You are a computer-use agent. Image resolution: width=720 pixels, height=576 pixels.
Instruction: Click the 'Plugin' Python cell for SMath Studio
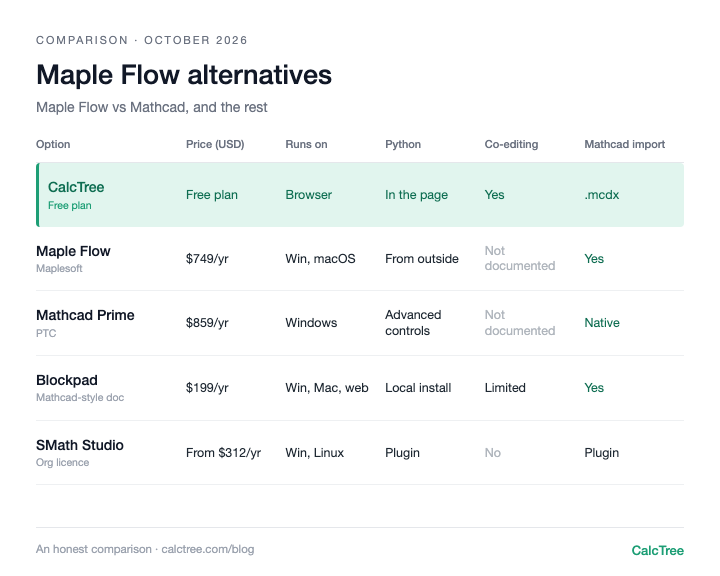(402, 453)
